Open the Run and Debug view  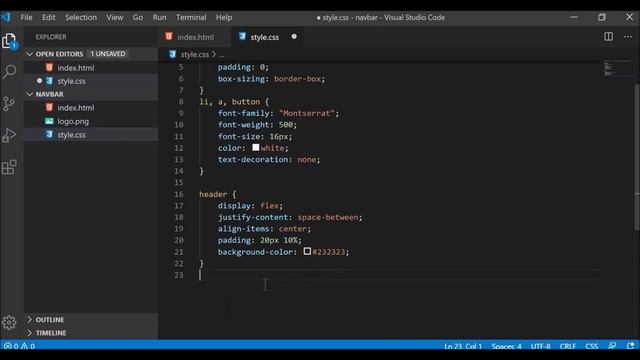[9, 135]
